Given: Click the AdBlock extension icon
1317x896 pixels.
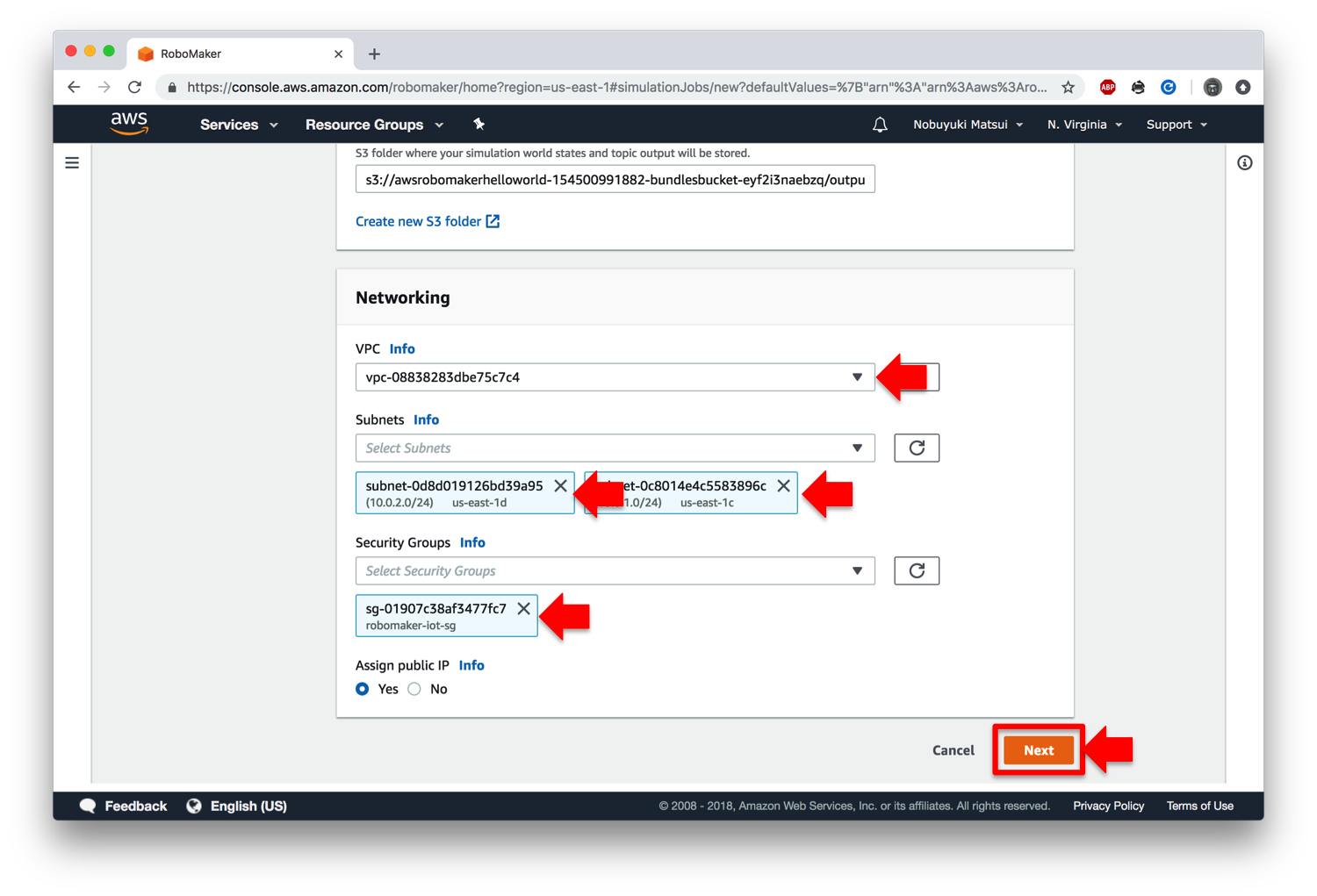Looking at the screenshot, I should [x=1108, y=87].
